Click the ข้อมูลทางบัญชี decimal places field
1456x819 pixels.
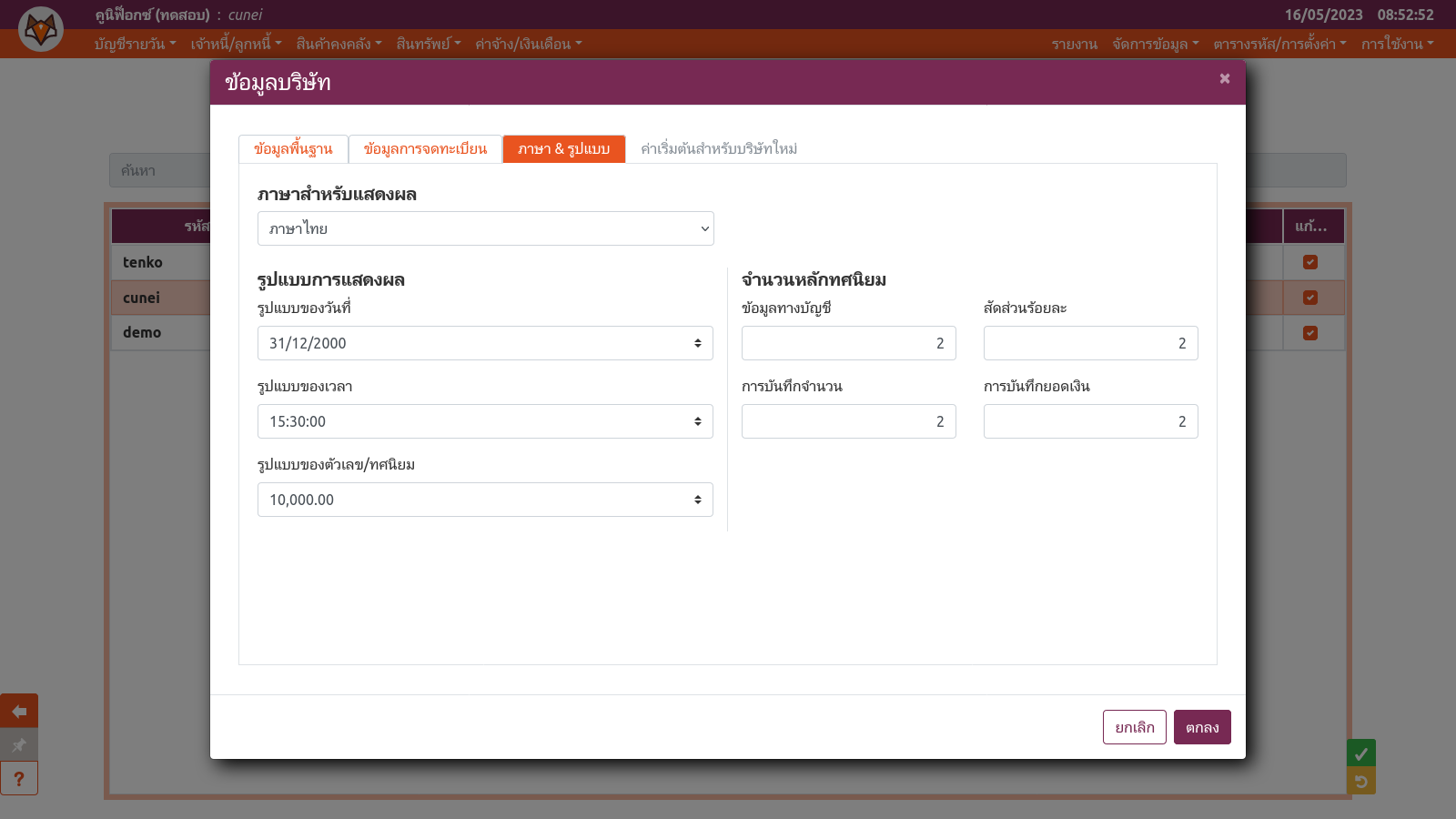[x=848, y=343]
